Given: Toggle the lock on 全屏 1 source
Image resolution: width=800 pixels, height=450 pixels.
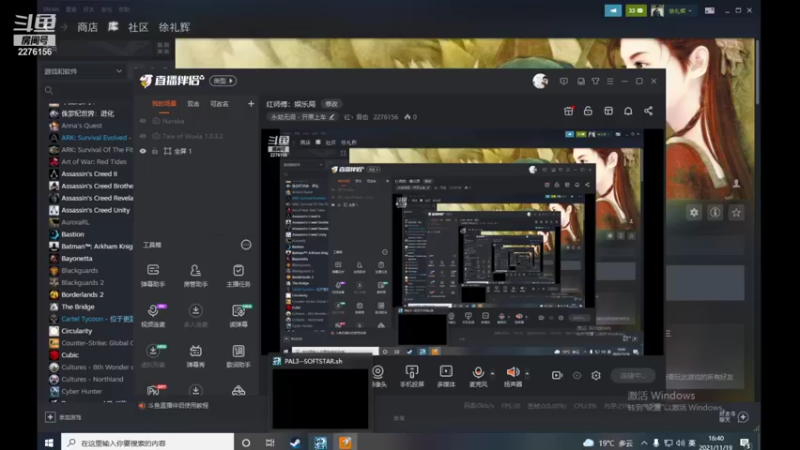Looking at the screenshot, I should (x=155, y=151).
